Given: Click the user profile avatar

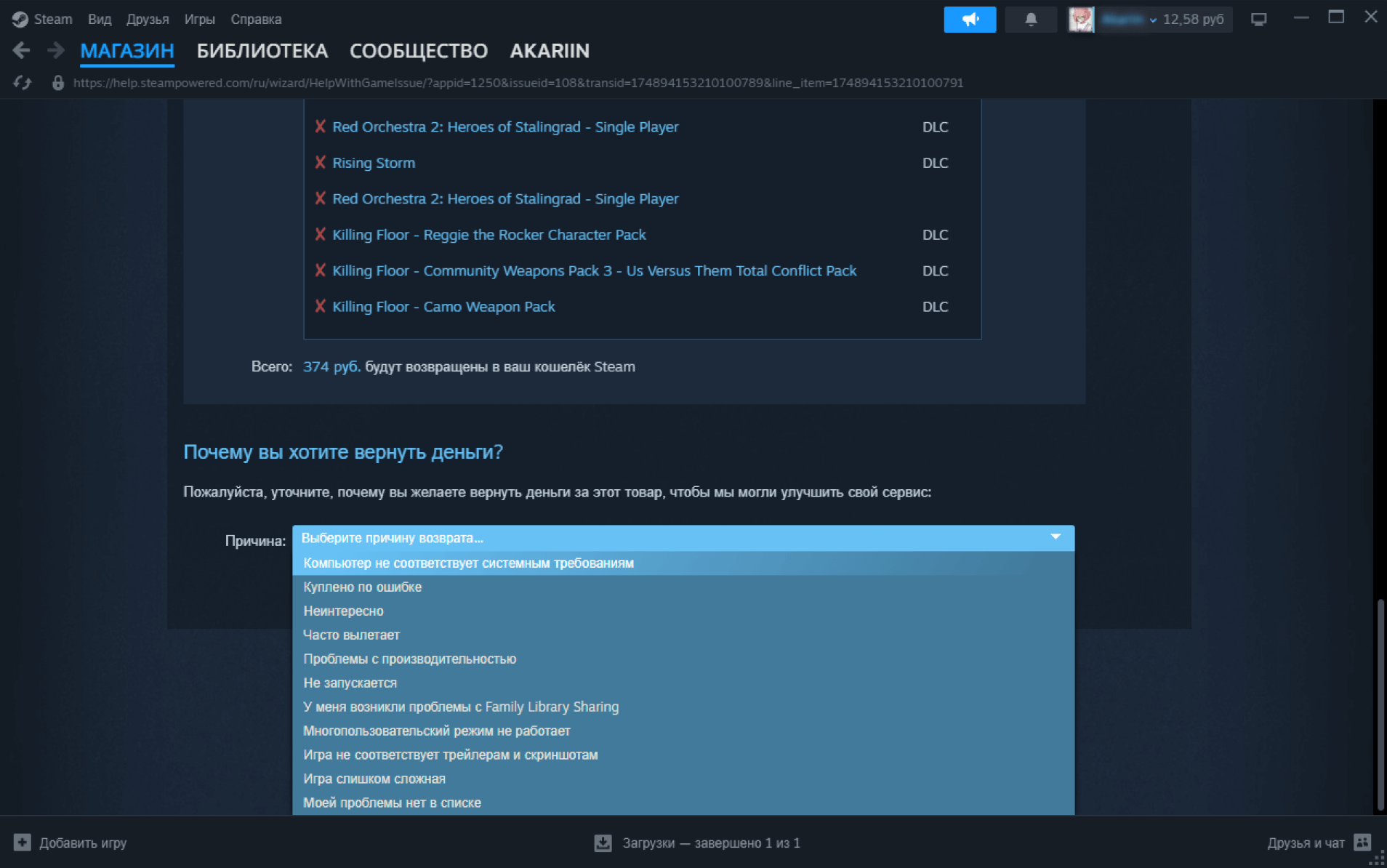Looking at the screenshot, I should pos(1080,20).
